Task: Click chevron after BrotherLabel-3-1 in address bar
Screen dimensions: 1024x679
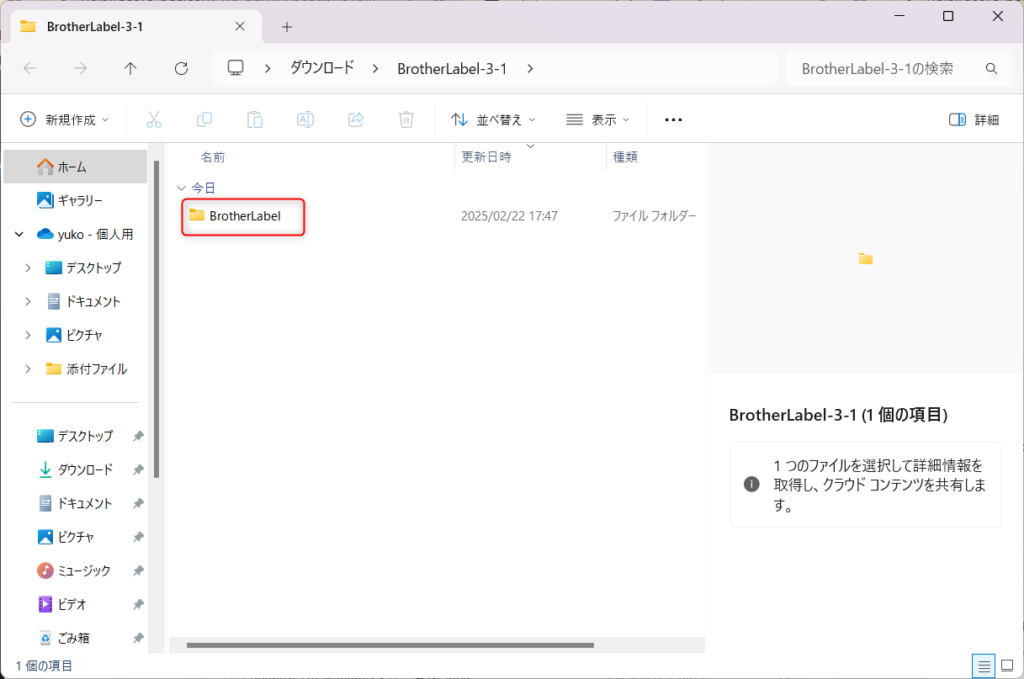Action: point(530,69)
